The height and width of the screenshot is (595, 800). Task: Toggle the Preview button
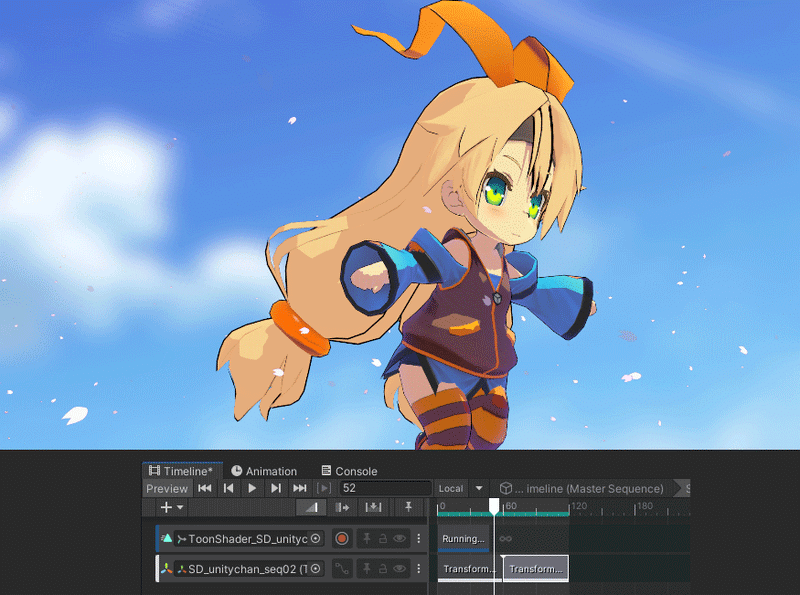click(167, 488)
